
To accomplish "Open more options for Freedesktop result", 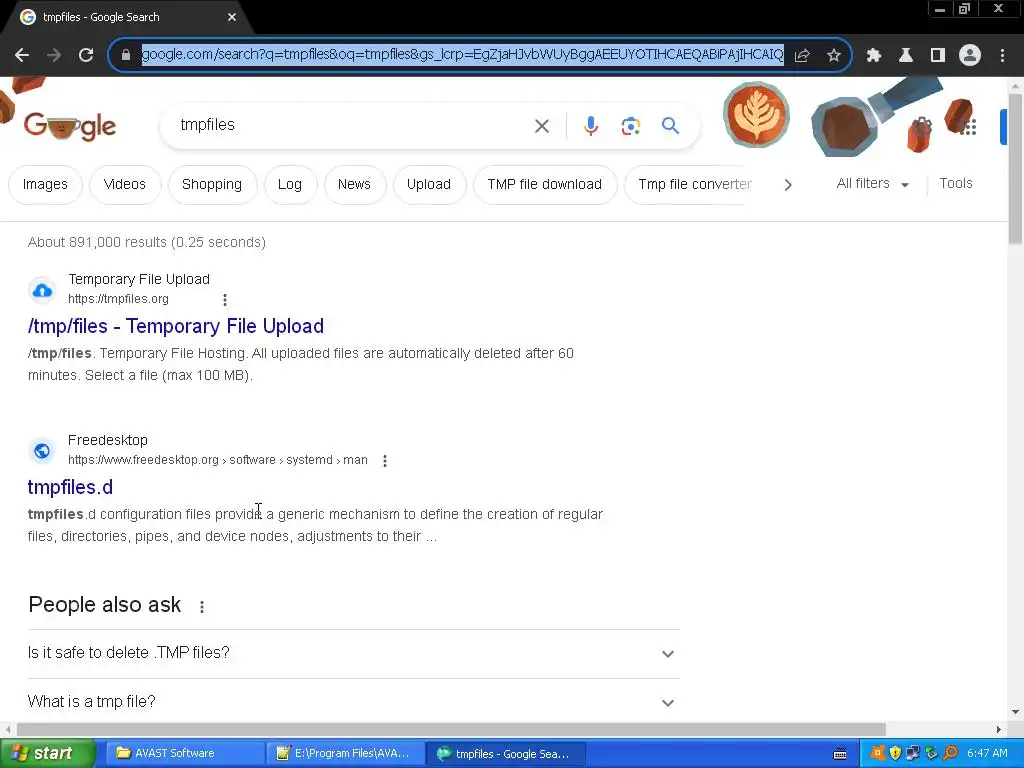I will click(385, 461).
